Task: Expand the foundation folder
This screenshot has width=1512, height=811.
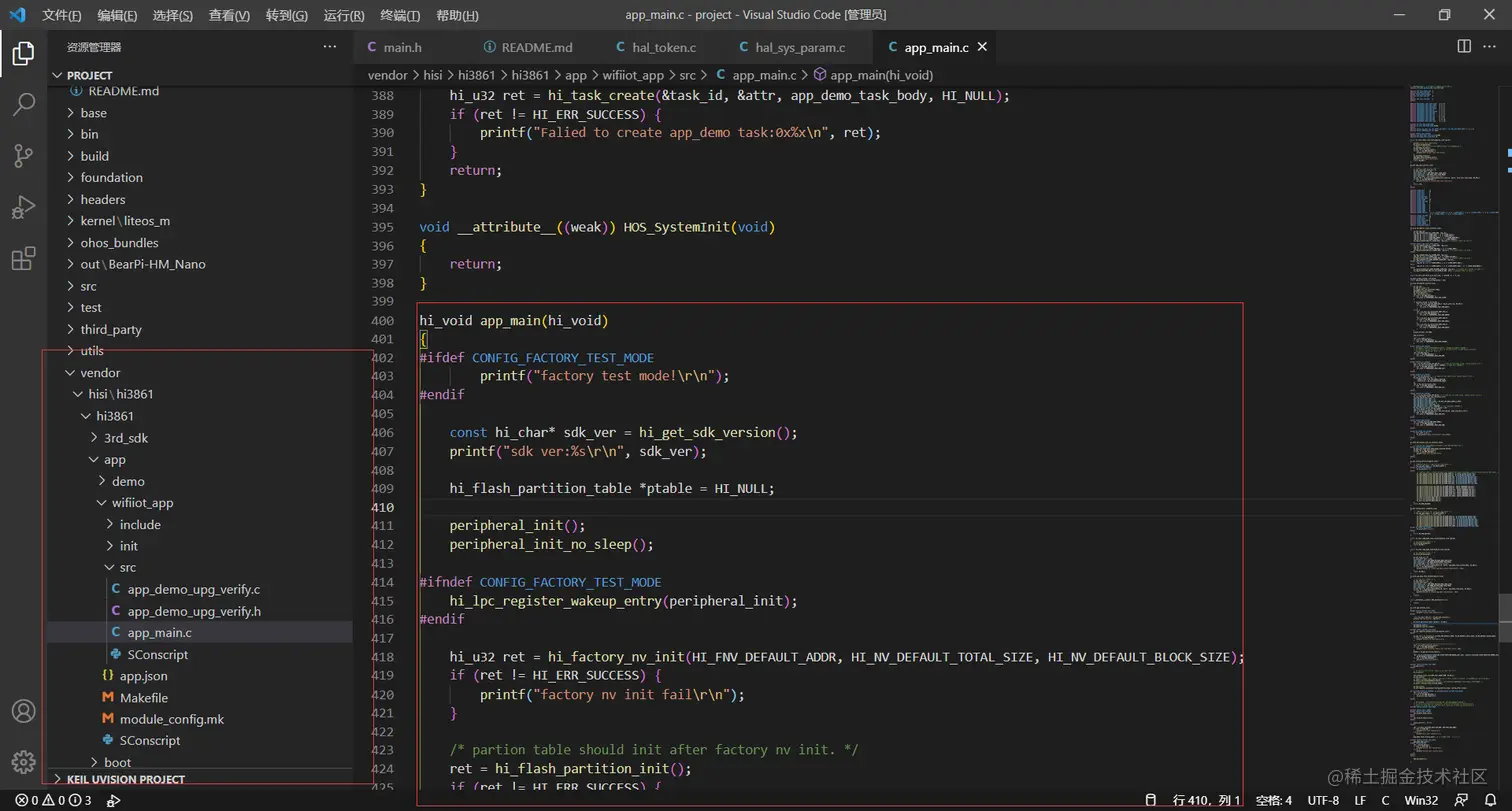Action: click(200, 177)
